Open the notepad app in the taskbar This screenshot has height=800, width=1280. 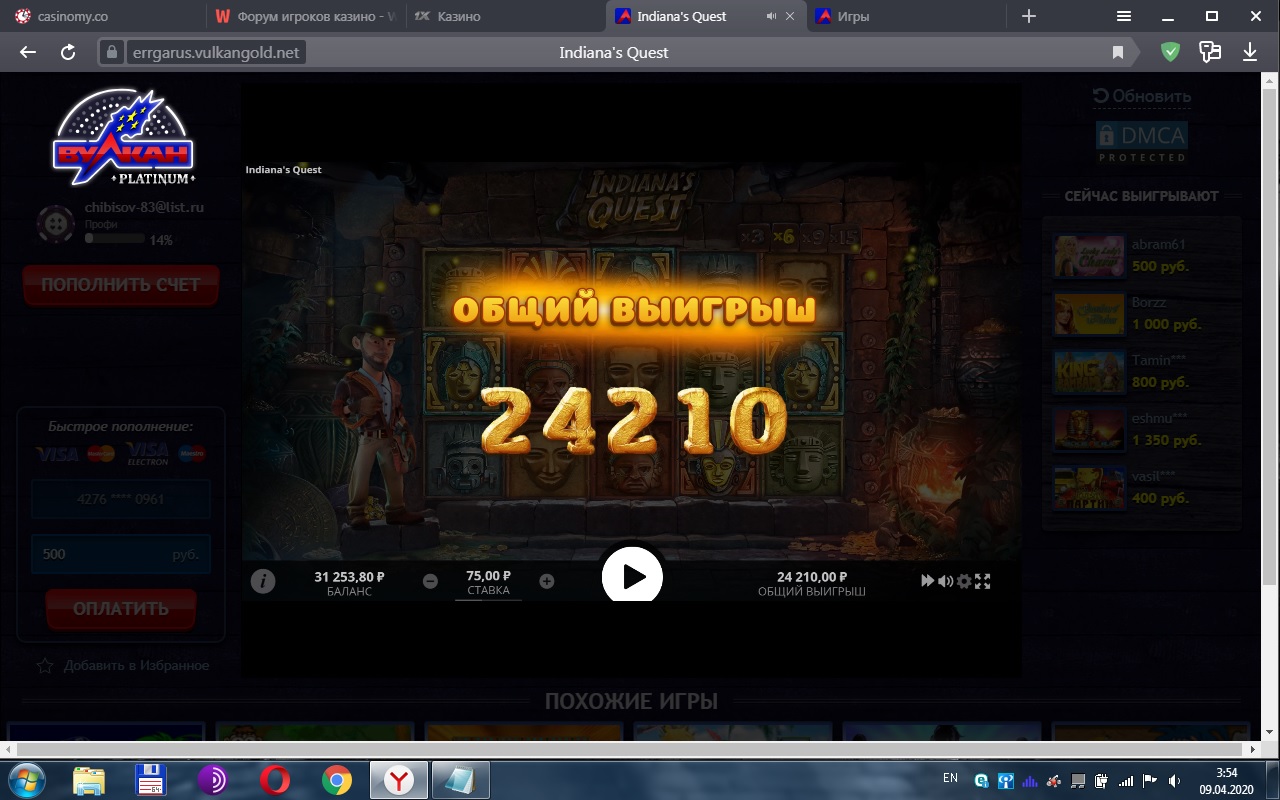[461, 780]
